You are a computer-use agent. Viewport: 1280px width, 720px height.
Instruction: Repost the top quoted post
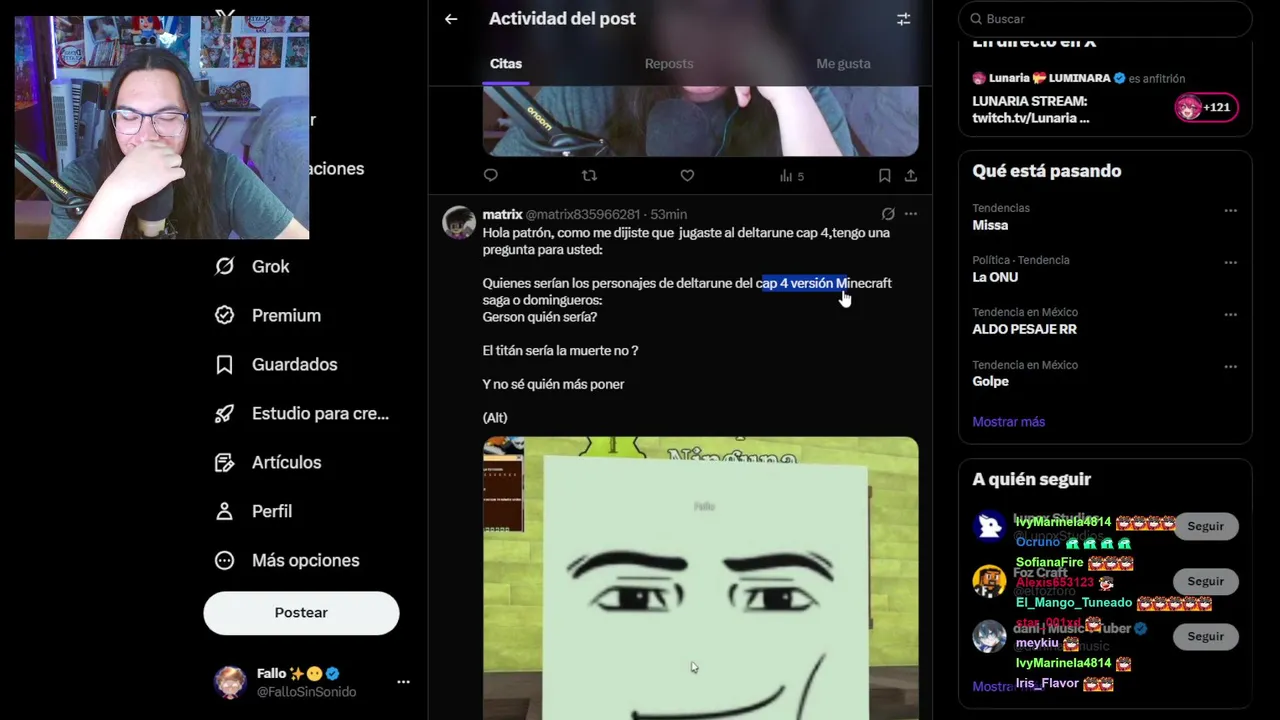[589, 175]
